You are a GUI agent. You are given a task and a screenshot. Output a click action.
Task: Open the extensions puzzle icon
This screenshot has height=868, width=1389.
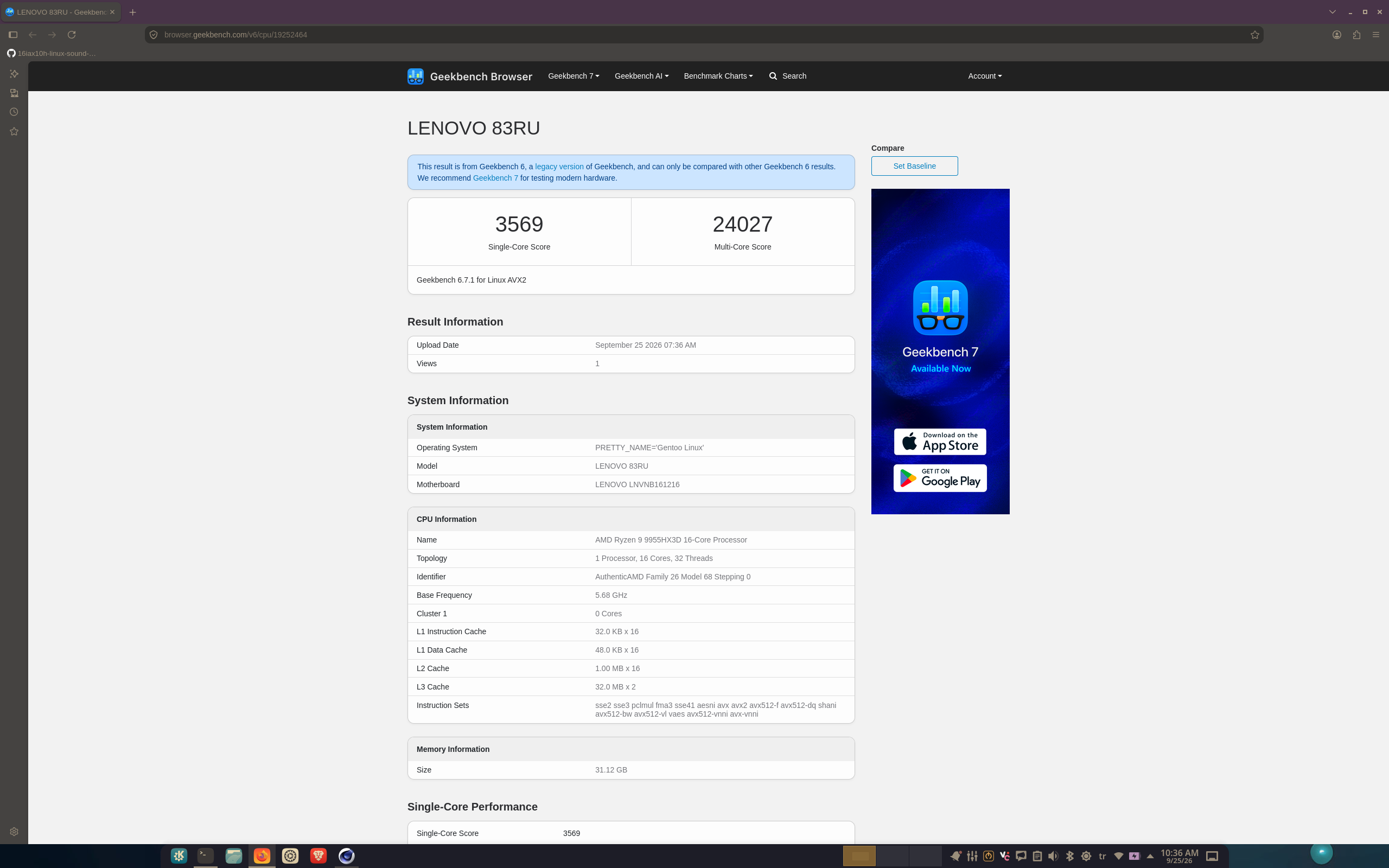pyautogui.click(x=1356, y=34)
